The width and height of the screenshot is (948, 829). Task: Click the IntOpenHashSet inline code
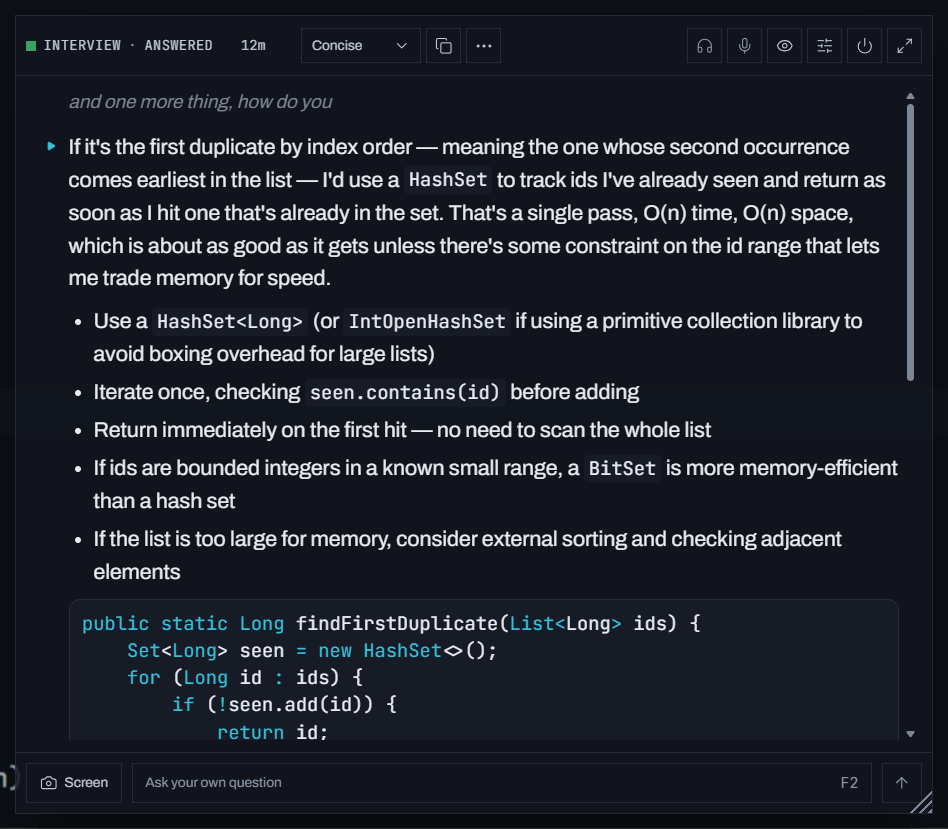point(427,322)
